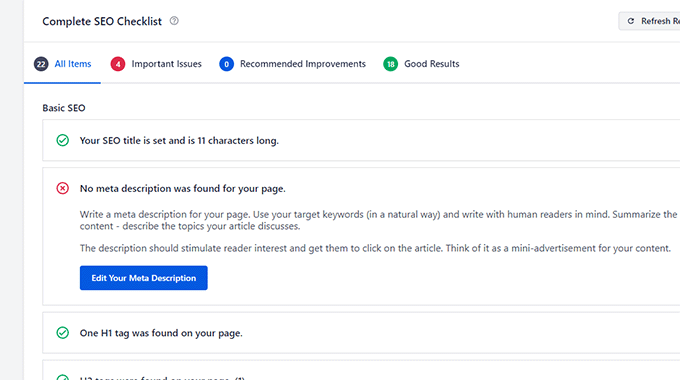Click the green check icon beside SEO title
680x380 pixels.
pyautogui.click(x=62, y=141)
